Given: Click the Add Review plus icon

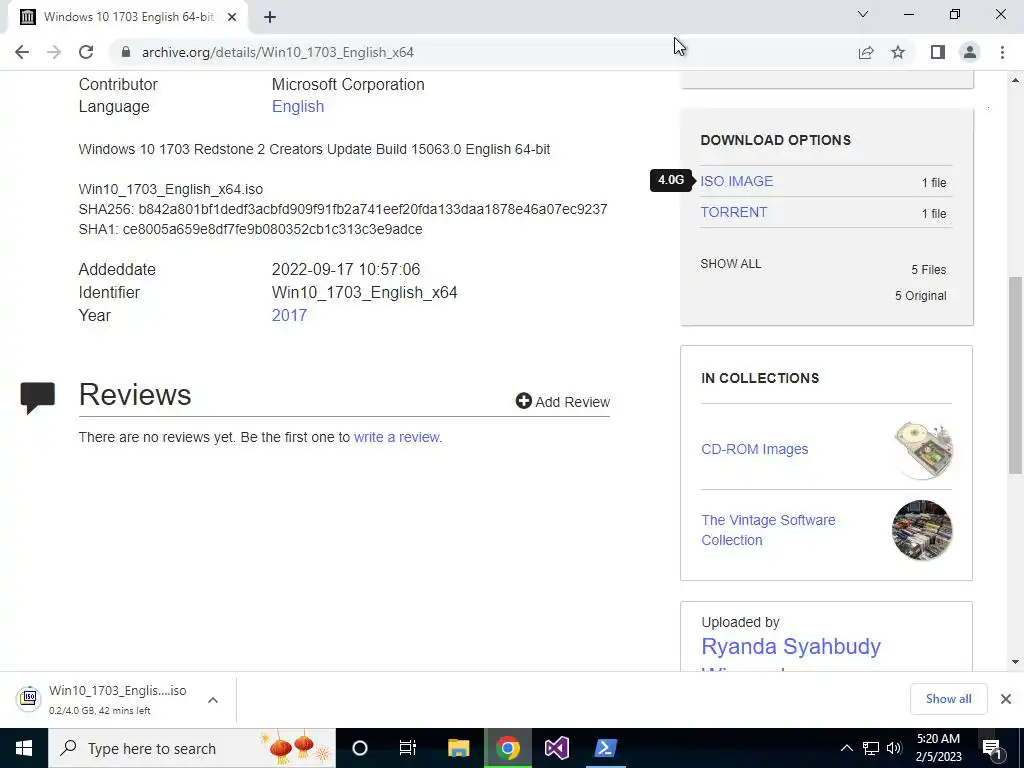Looking at the screenshot, I should coord(523,401).
